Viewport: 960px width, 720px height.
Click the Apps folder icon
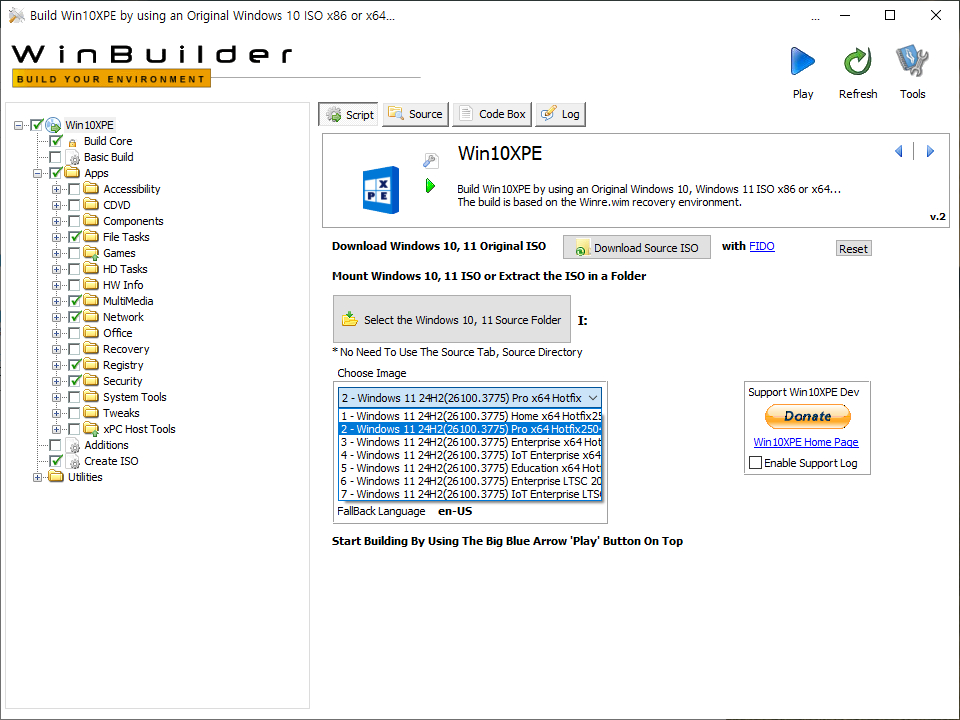coord(72,173)
